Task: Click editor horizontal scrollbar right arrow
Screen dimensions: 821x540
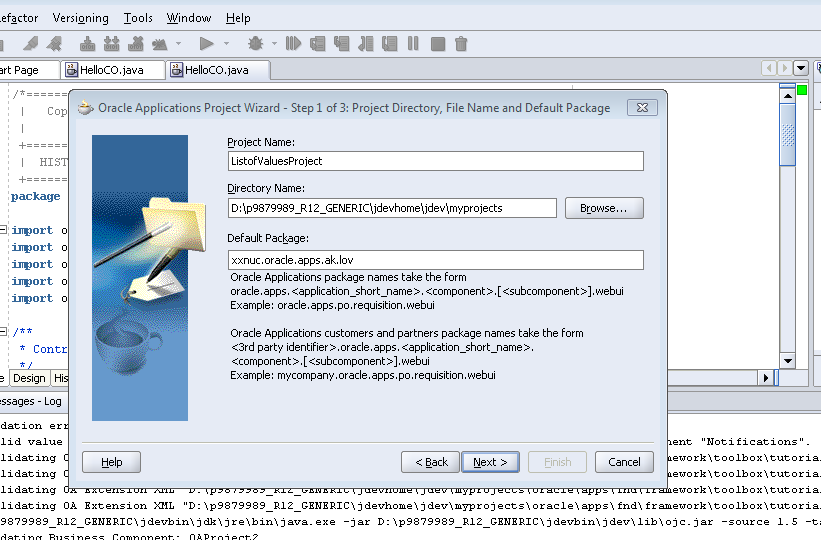Action: pos(766,378)
